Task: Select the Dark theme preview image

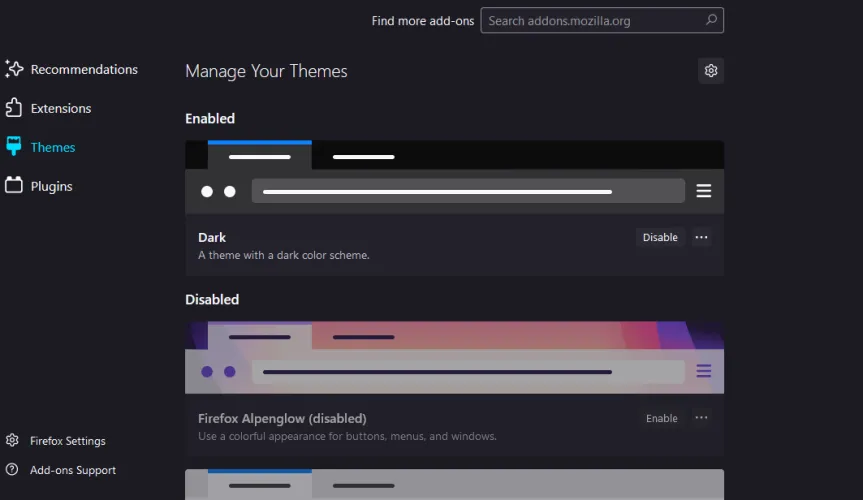Action: (x=454, y=177)
